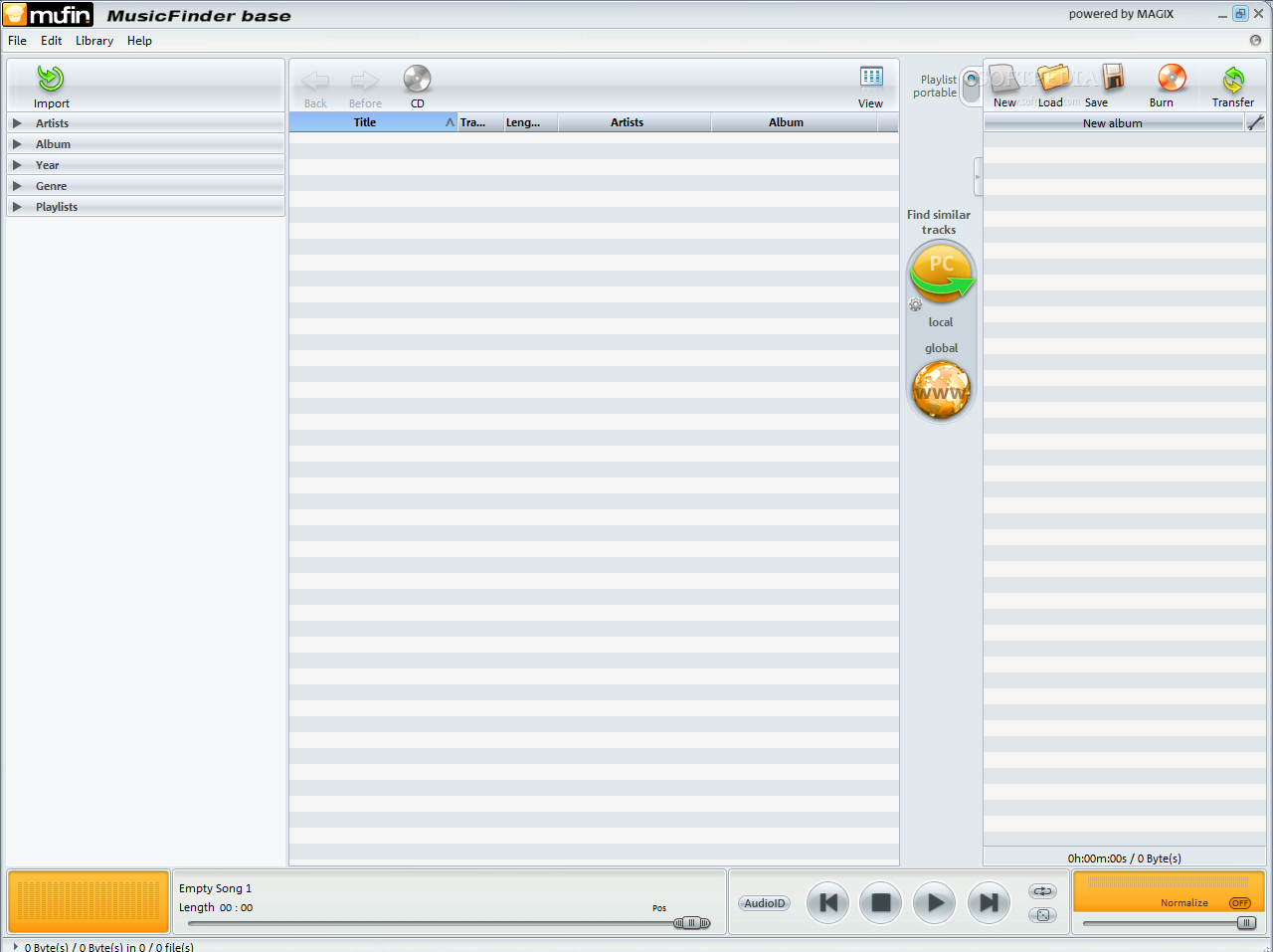Transfer playlist to portable device

pos(1233,80)
